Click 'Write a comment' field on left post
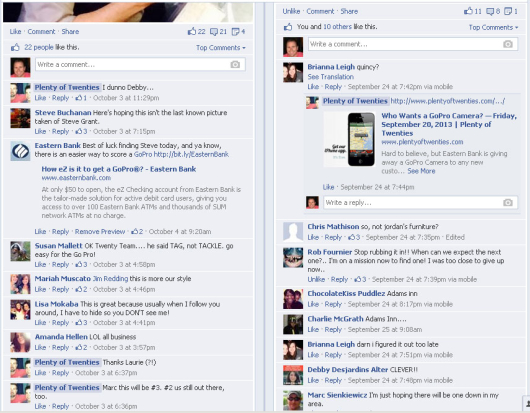The height and width of the screenshot is (413, 530). tap(140, 65)
